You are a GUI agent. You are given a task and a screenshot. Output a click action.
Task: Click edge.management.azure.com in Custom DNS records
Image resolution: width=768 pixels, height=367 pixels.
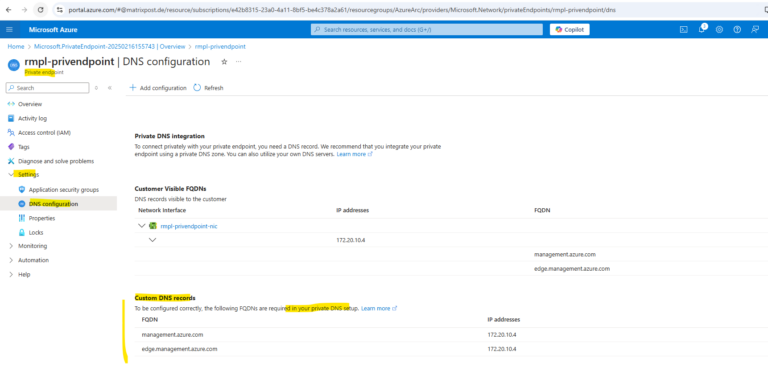tap(179, 349)
